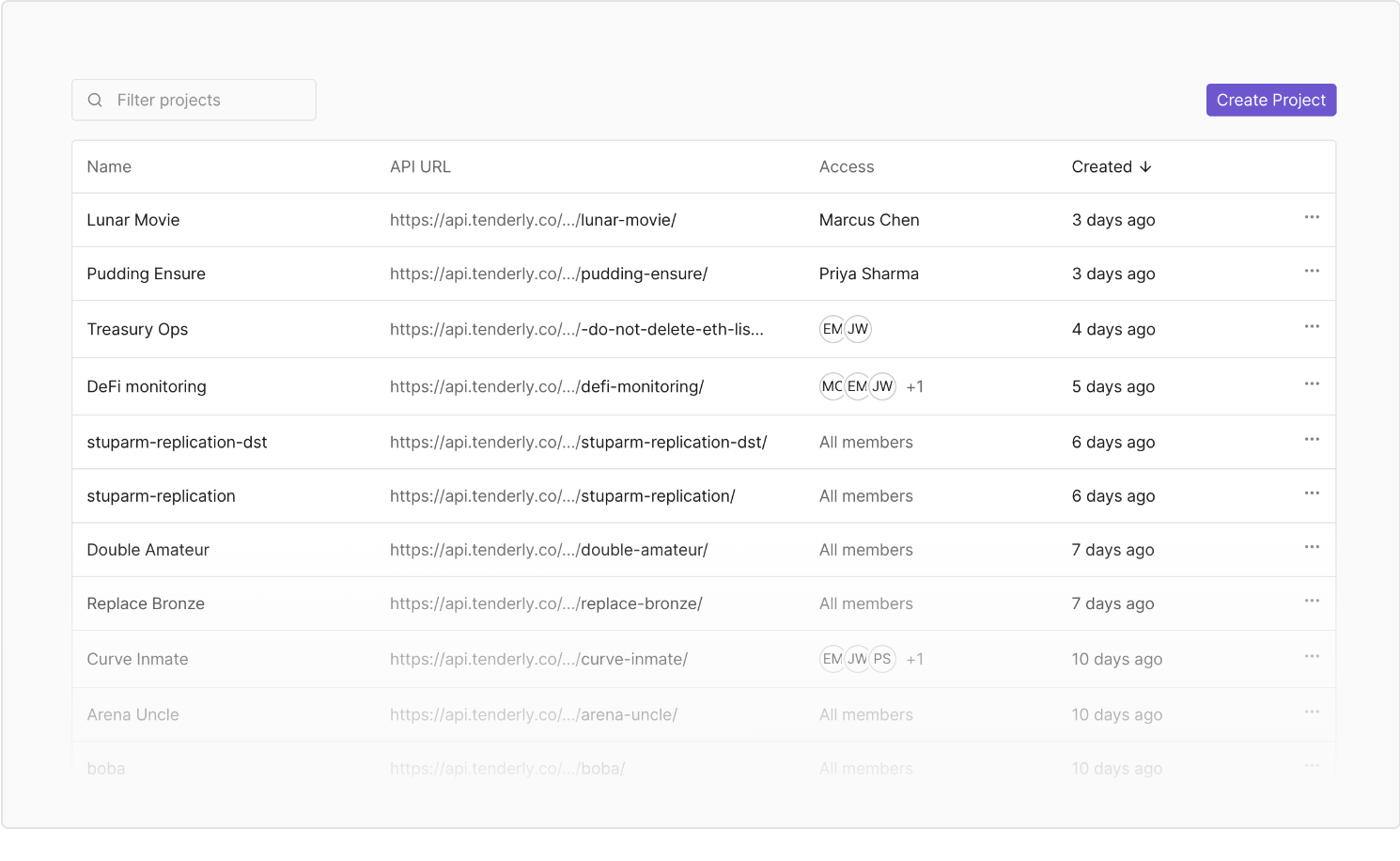Screen dimensions: 1400x861
Task: Click the search magnifier icon in the filter box
Action: coord(95,100)
